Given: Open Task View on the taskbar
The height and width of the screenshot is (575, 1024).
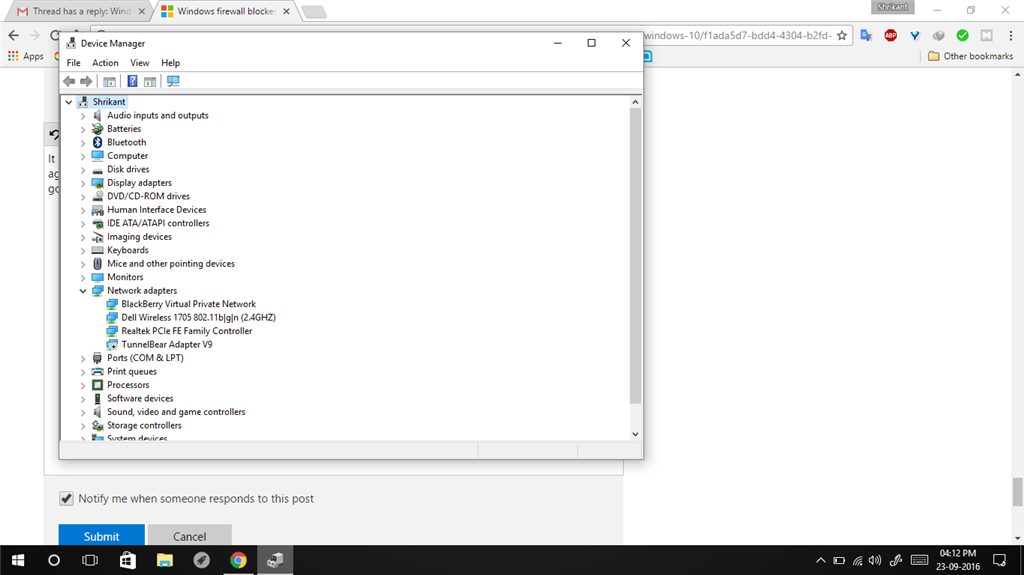Looking at the screenshot, I should pyautogui.click(x=90, y=560).
